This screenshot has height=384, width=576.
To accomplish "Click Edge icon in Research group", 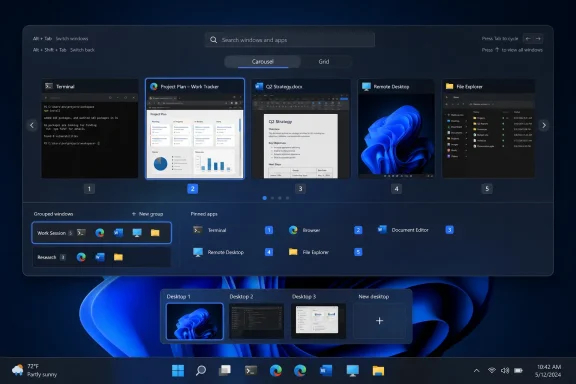I will 81,257.
